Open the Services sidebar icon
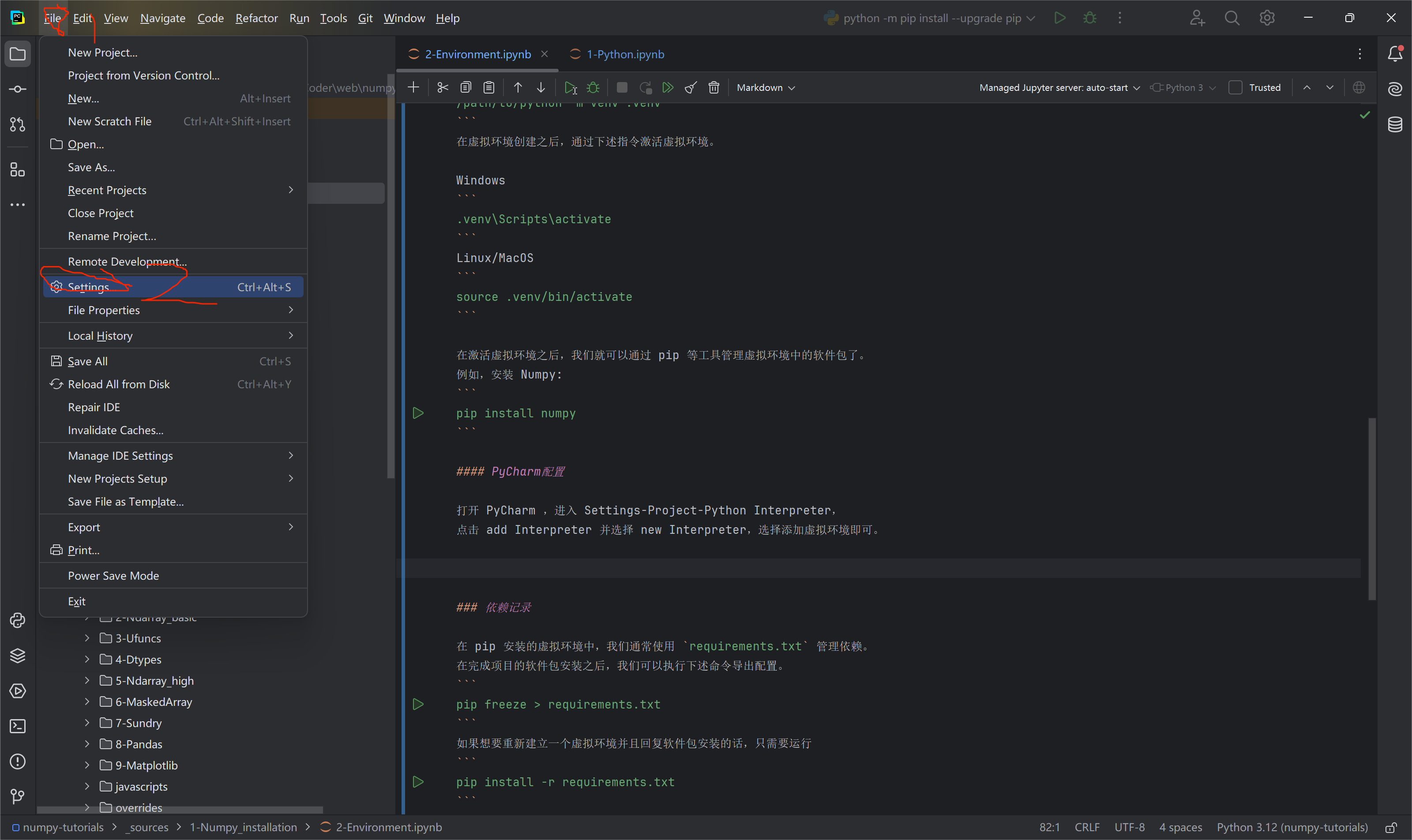The width and height of the screenshot is (1412, 840). pyautogui.click(x=18, y=690)
